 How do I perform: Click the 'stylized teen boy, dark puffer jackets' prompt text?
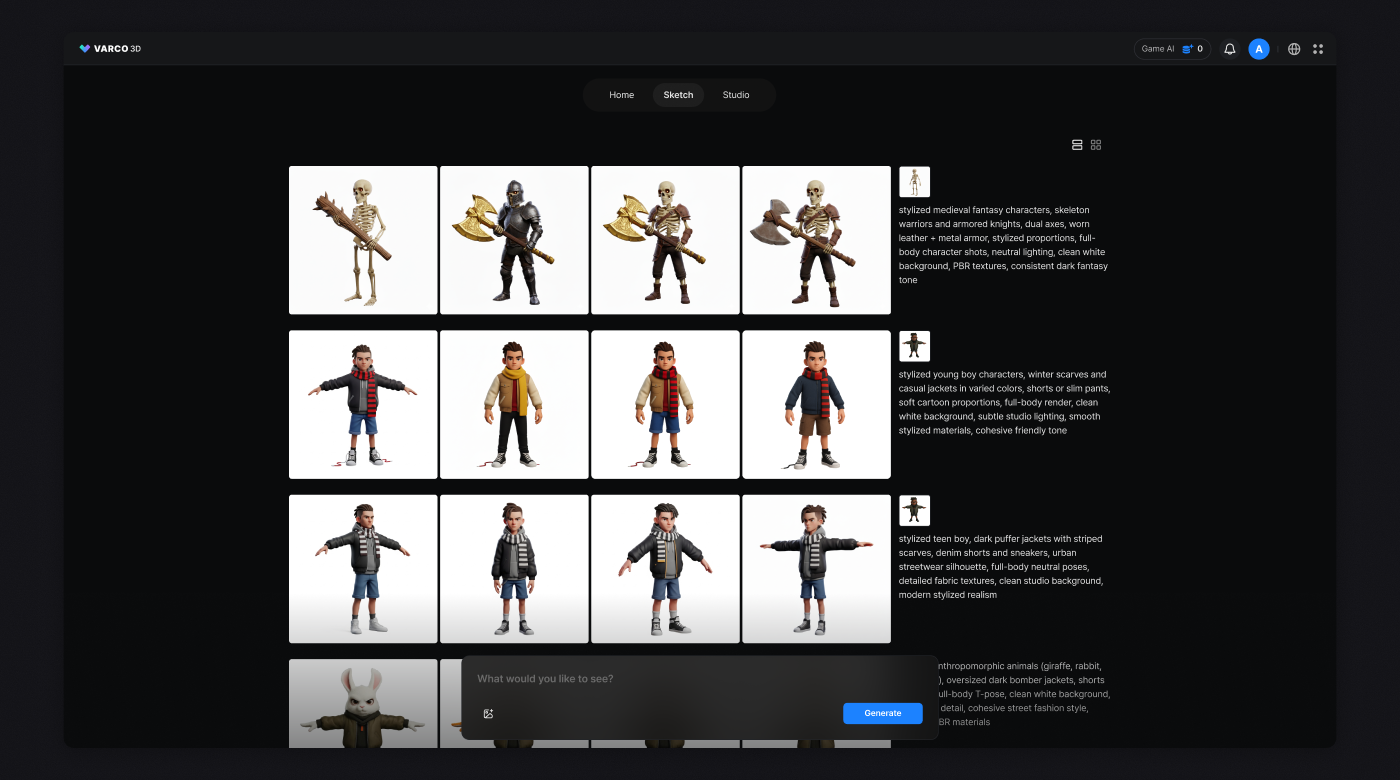tap(1002, 567)
